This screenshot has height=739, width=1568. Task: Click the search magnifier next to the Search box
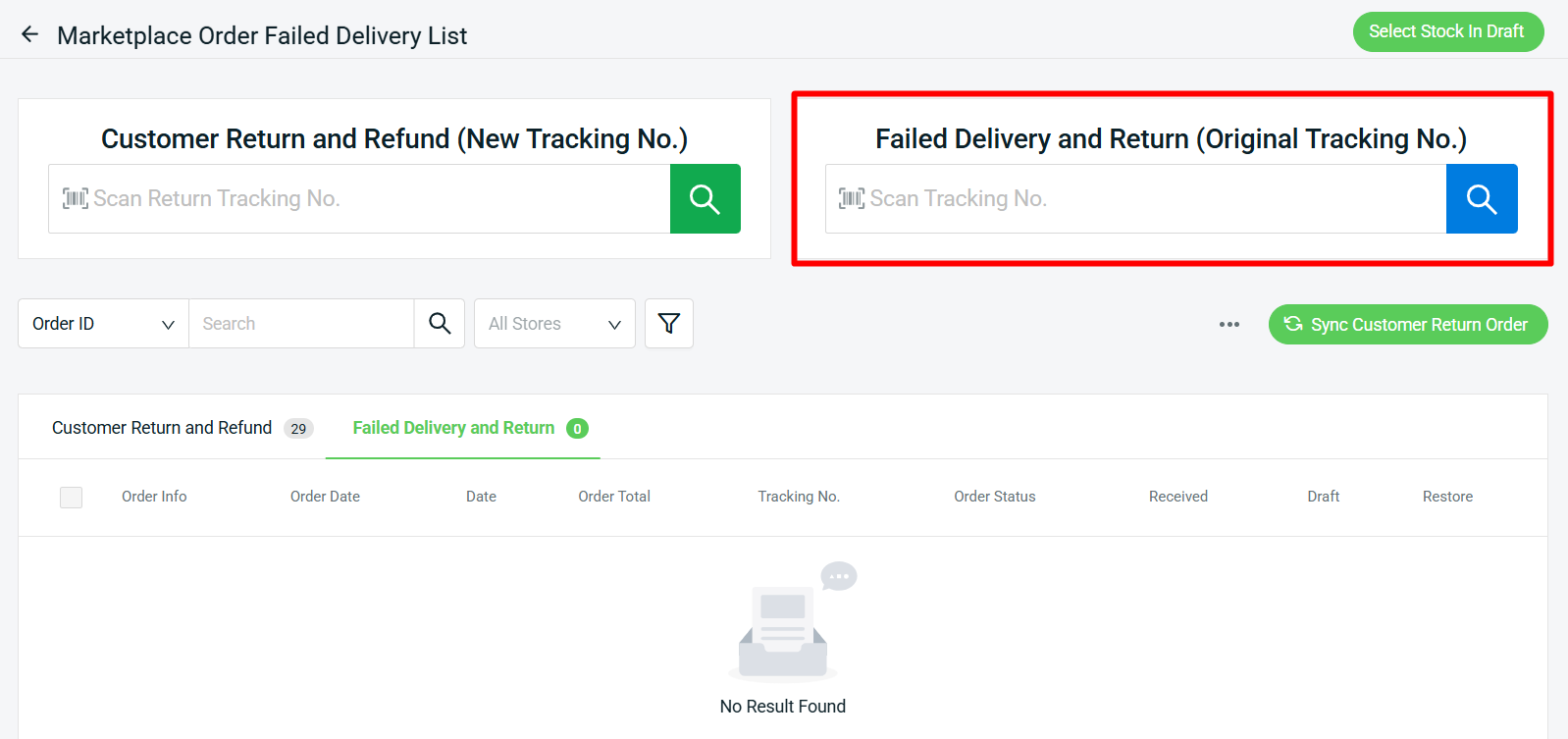click(x=439, y=323)
